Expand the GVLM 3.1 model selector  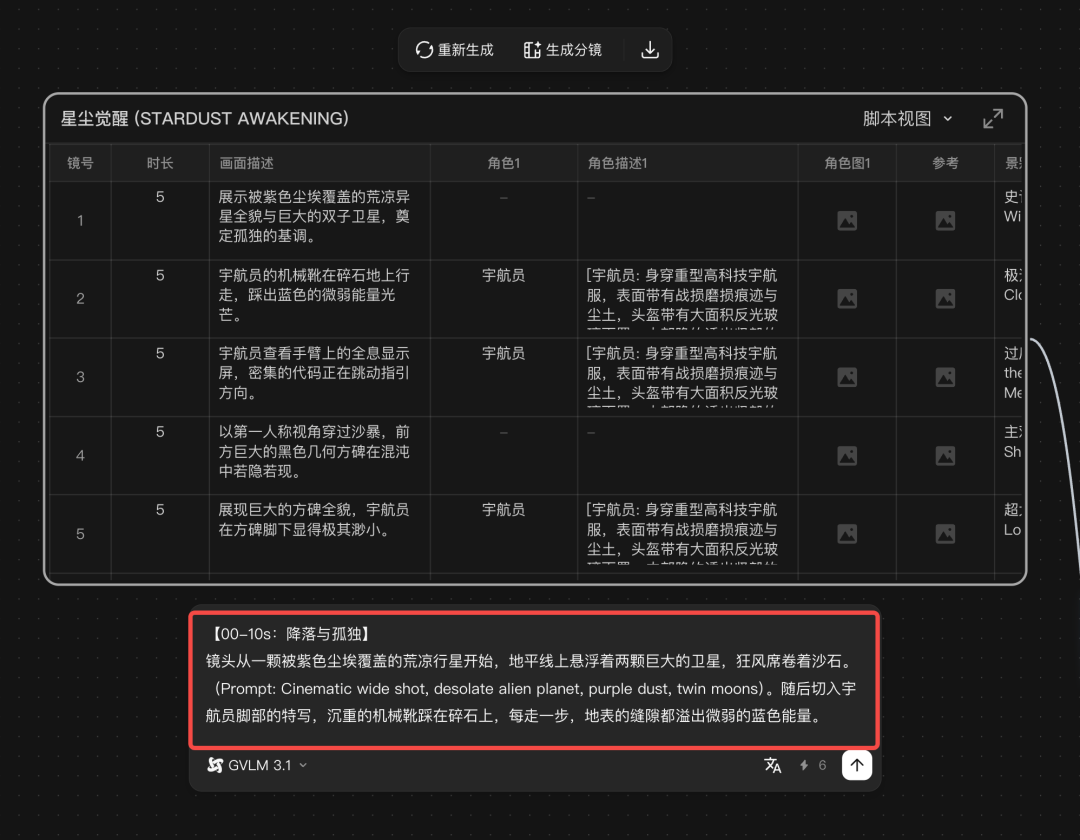click(257, 765)
